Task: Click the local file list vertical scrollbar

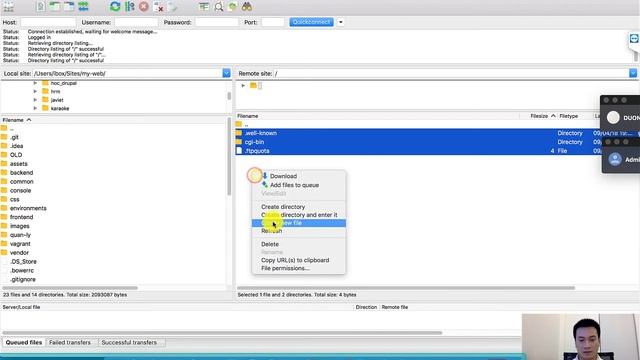Action: point(229,156)
